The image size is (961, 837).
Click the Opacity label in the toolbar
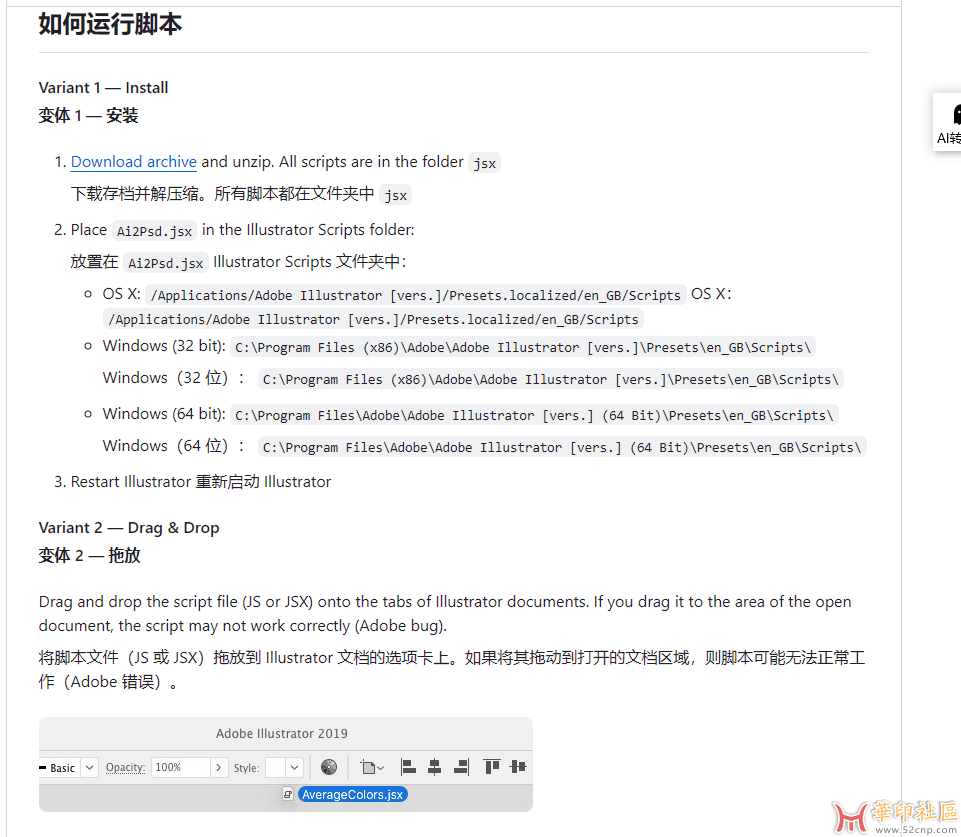coord(125,767)
